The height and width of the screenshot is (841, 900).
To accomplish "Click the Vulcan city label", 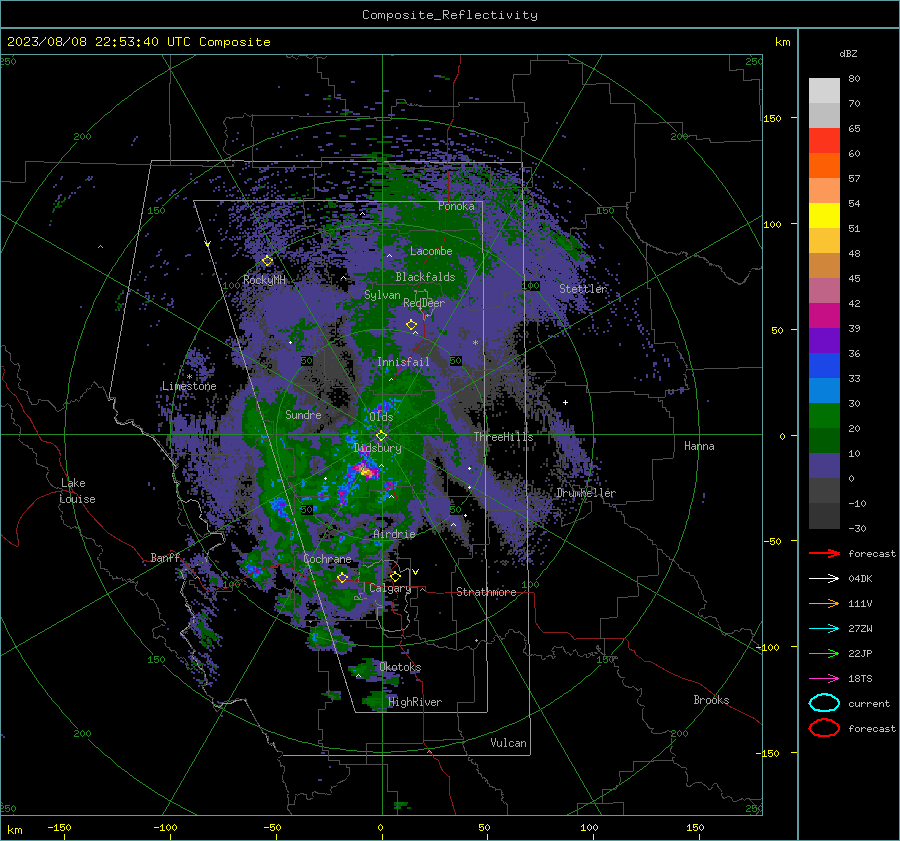I will coord(508,743).
